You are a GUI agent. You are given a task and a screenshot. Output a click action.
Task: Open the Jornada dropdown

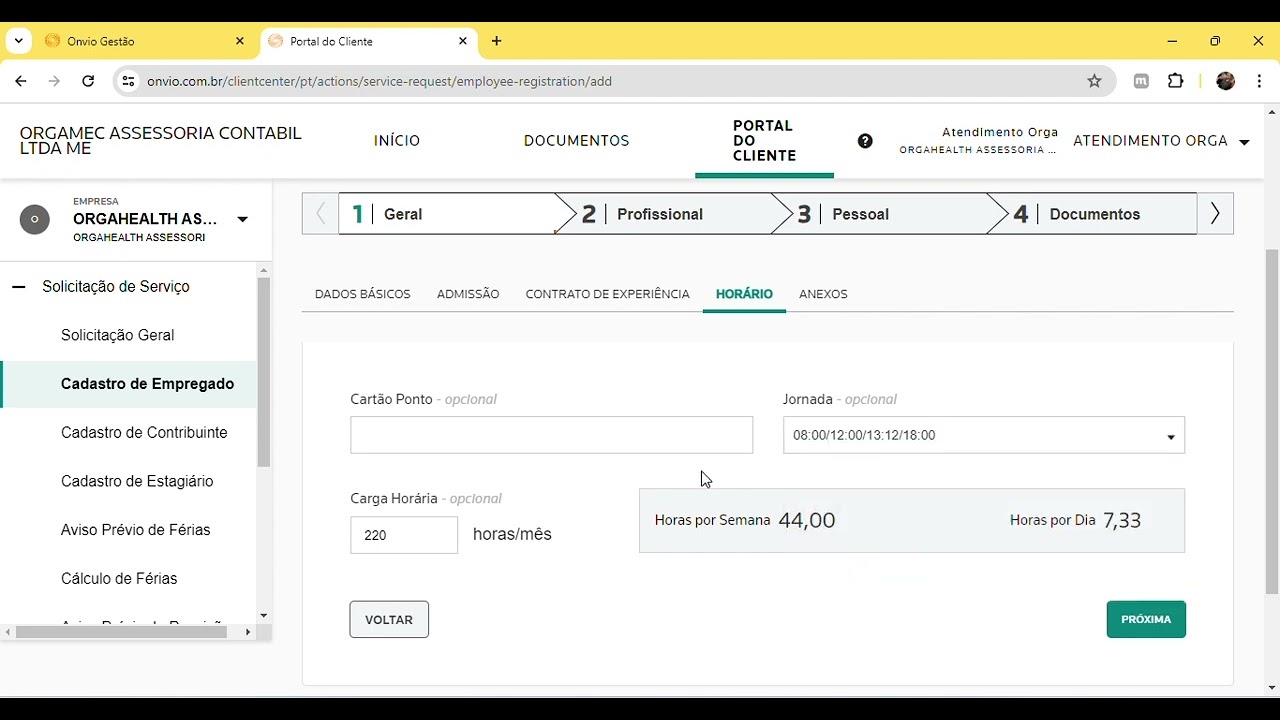[984, 435]
